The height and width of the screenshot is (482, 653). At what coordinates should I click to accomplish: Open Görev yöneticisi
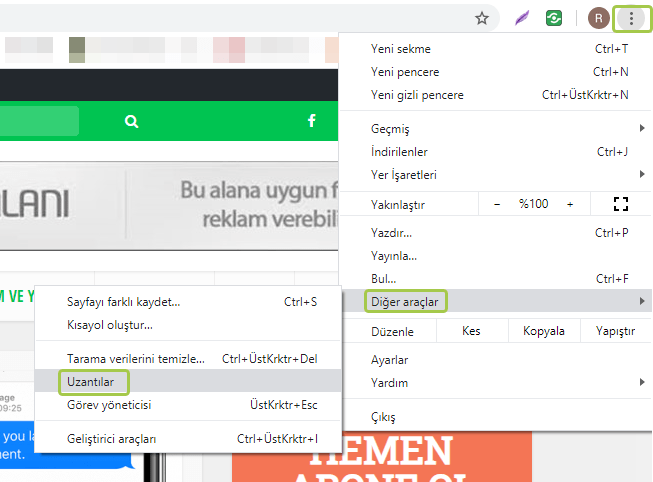coord(188,405)
